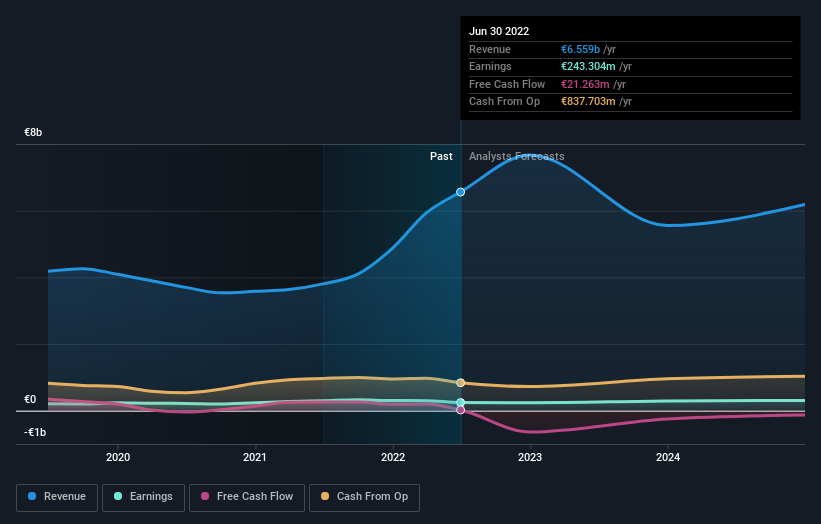
Task: Click the €0 y-axis label
Action: click(30, 399)
